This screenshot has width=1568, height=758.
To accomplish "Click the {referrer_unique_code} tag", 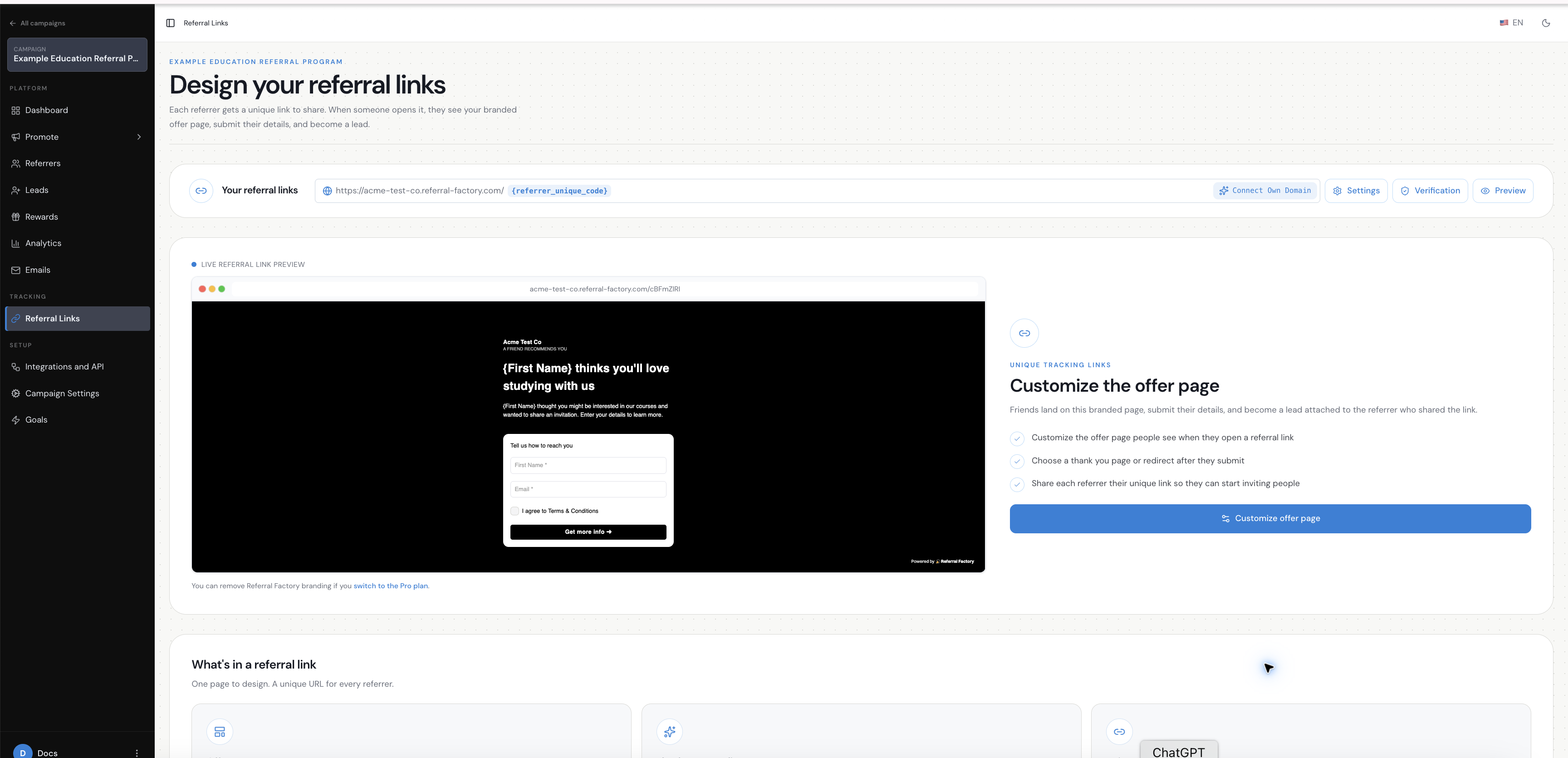I will coord(559,191).
